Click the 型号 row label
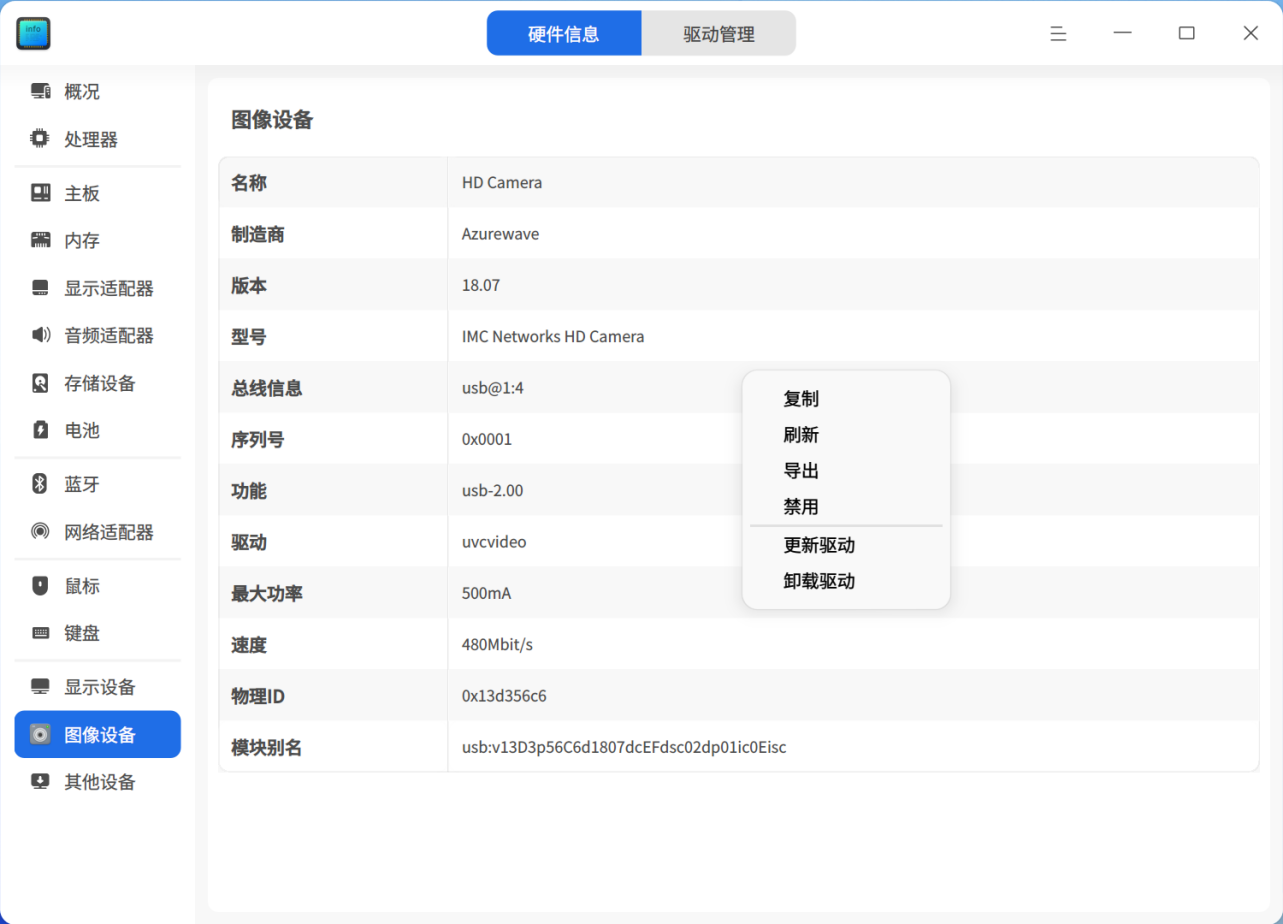This screenshot has width=1283, height=924. pyautogui.click(x=249, y=337)
